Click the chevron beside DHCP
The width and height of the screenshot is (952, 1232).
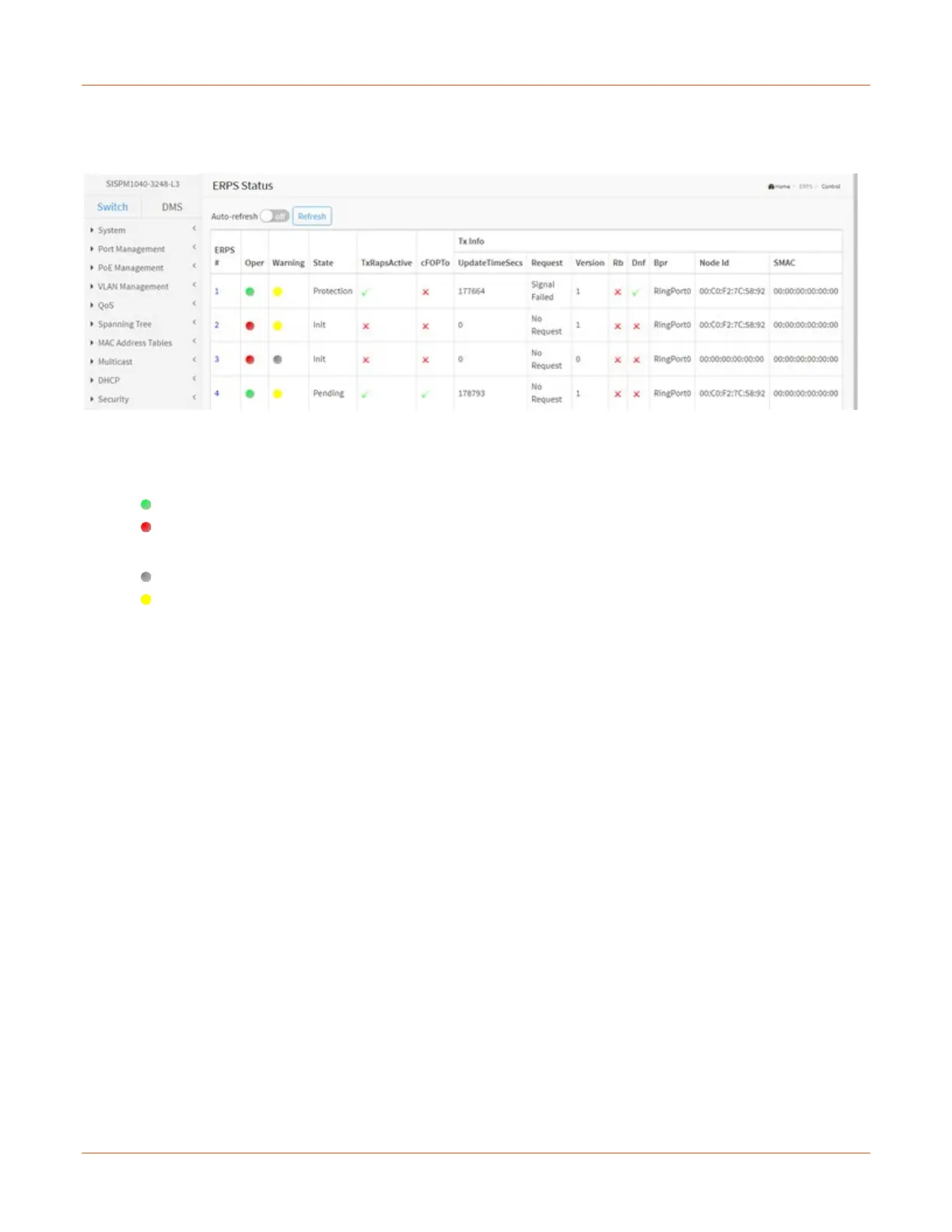tap(194, 379)
